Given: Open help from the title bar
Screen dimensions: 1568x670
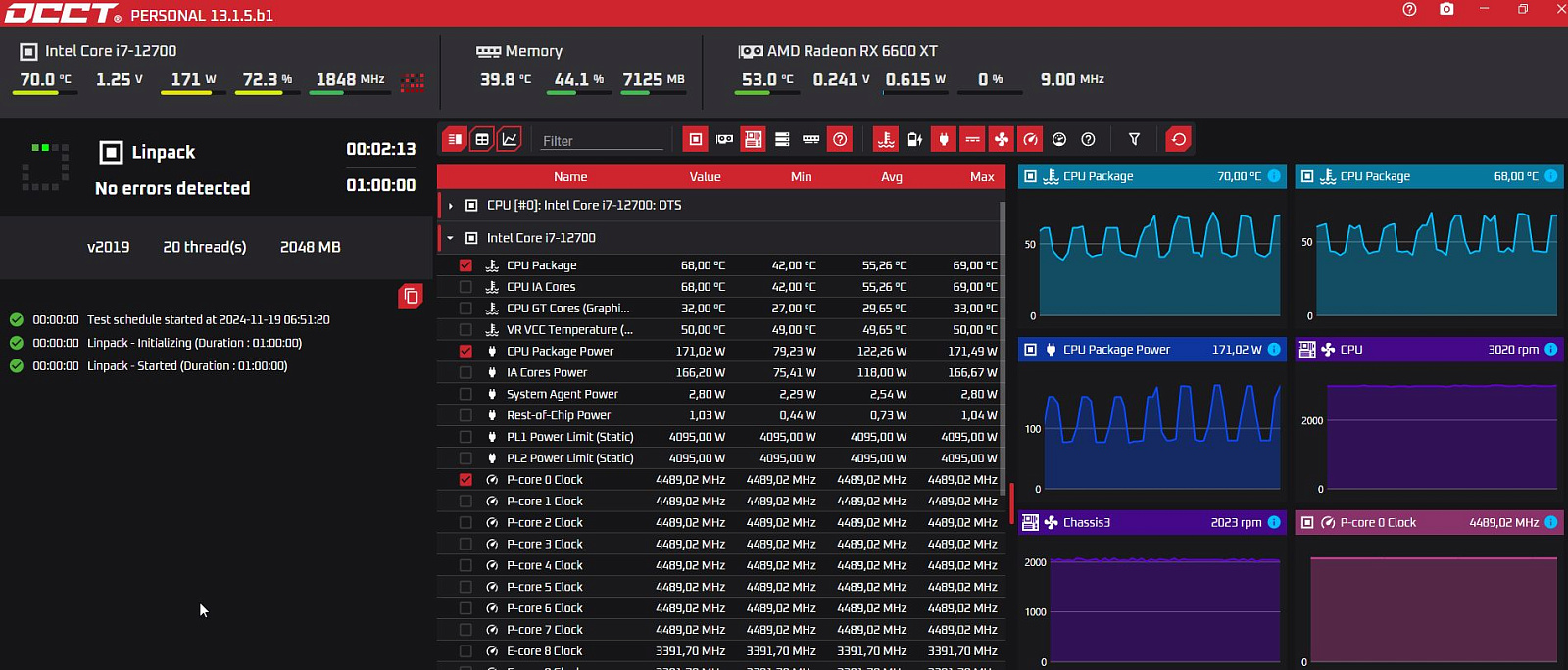Looking at the screenshot, I should click(1409, 9).
